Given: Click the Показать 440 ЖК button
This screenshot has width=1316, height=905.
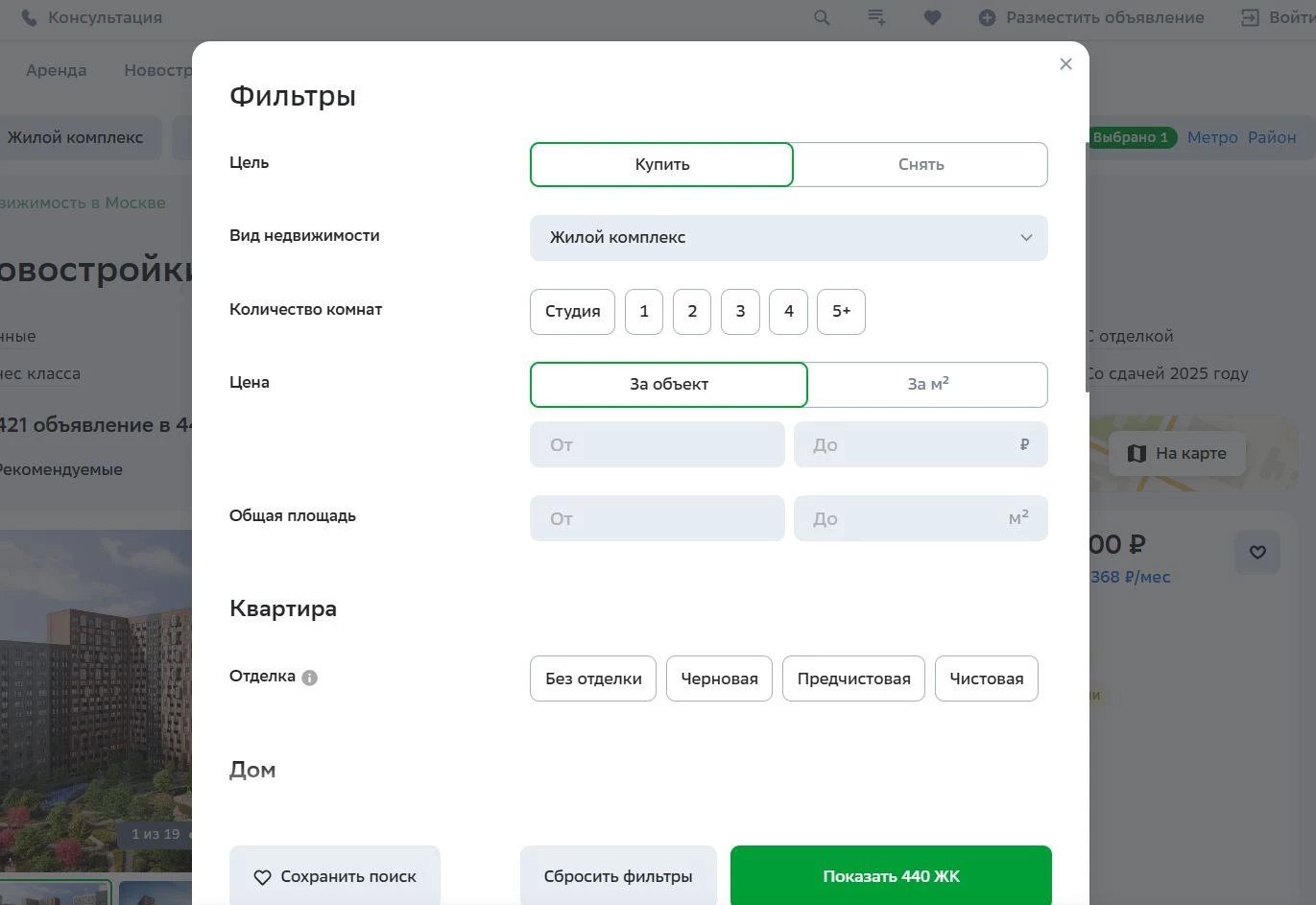Looking at the screenshot, I should [891, 875].
